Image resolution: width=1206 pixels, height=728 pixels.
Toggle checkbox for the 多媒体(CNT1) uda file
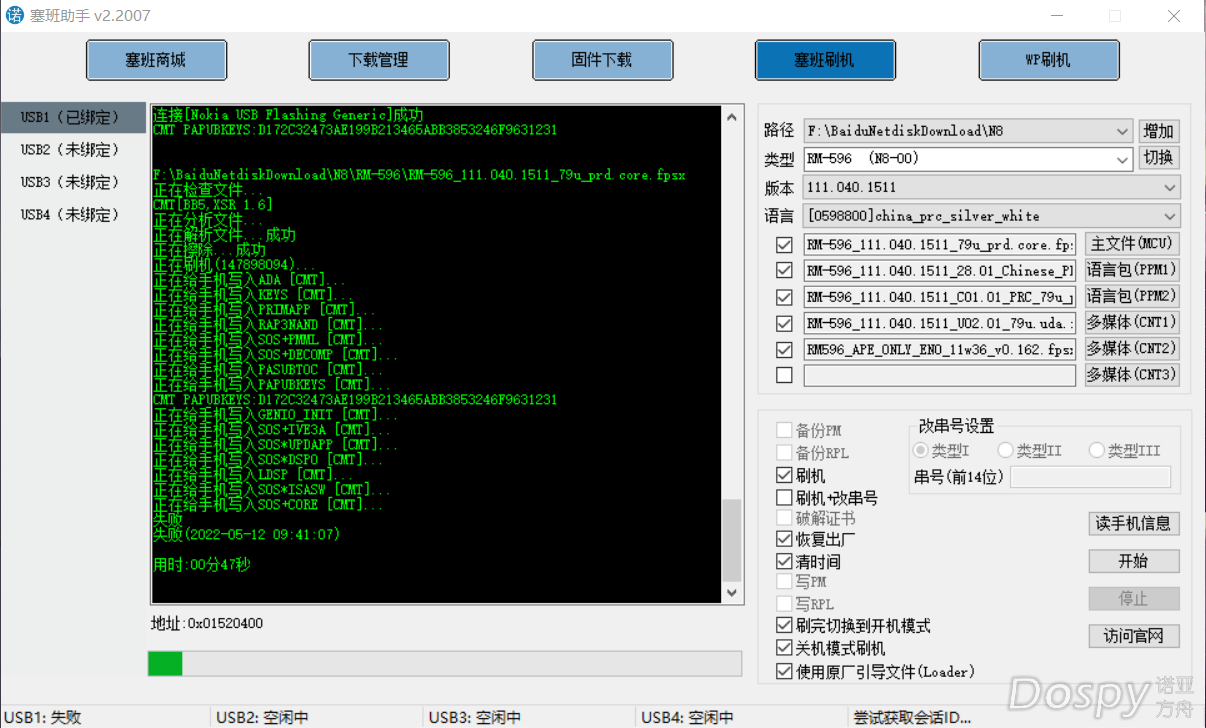(784, 323)
